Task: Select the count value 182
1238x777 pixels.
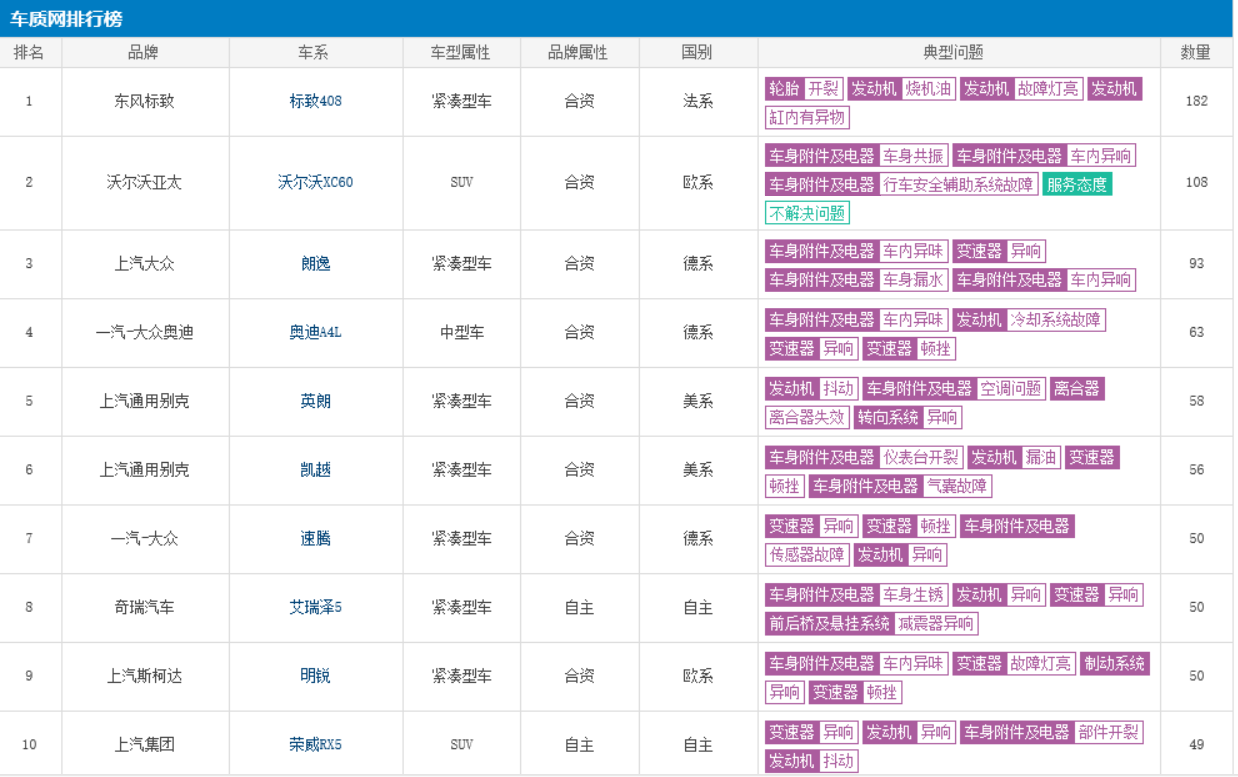Action: (x=1196, y=101)
